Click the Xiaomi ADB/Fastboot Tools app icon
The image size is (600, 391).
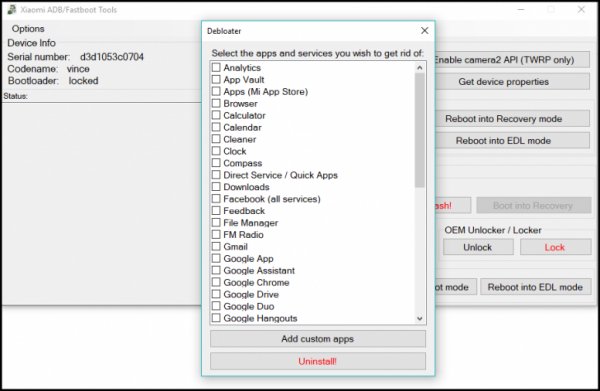[12, 10]
